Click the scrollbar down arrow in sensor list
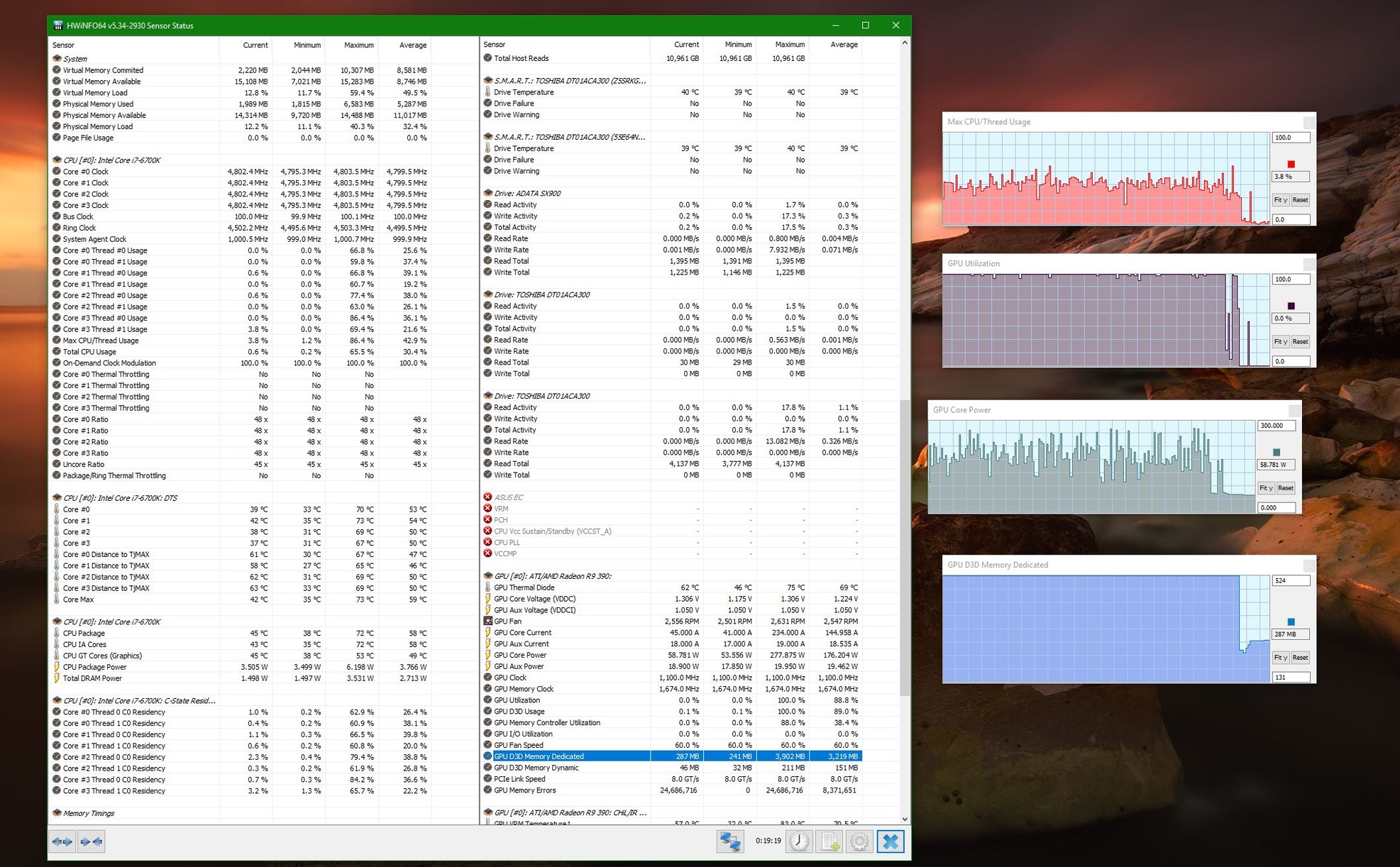The width and height of the screenshot is (1400, 867). [x=905, y=819]
